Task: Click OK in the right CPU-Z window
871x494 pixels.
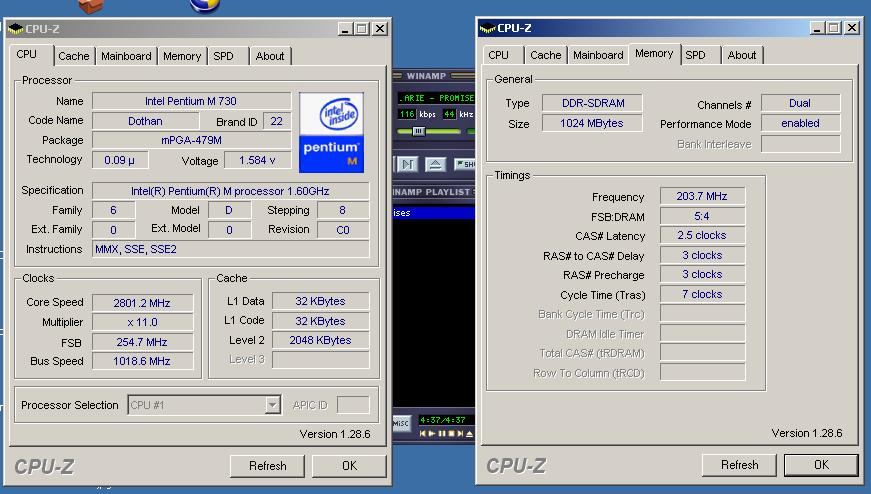Action: tap(821, 465)
